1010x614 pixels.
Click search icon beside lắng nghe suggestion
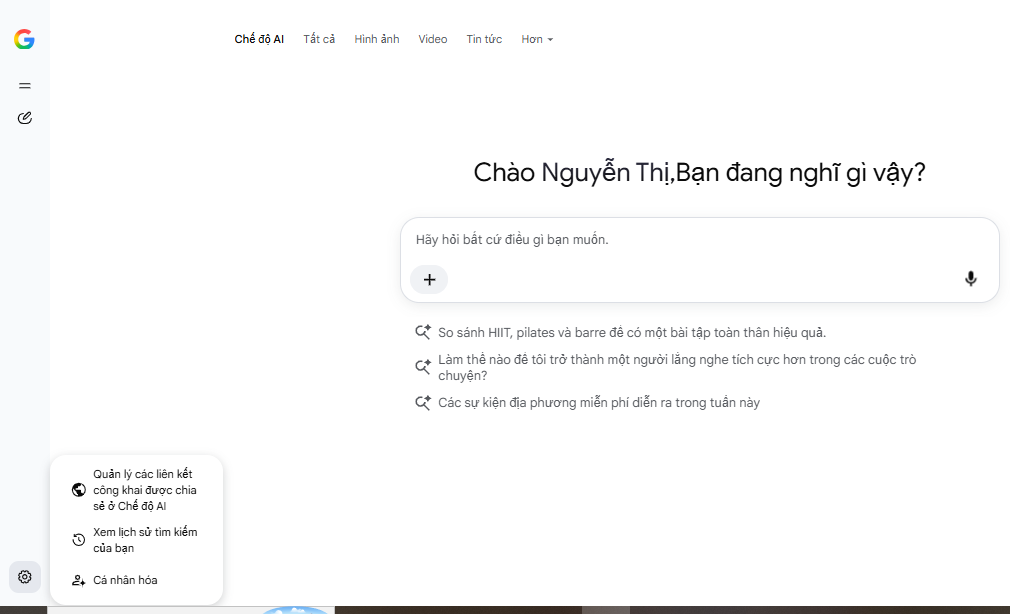coord(423,367)
